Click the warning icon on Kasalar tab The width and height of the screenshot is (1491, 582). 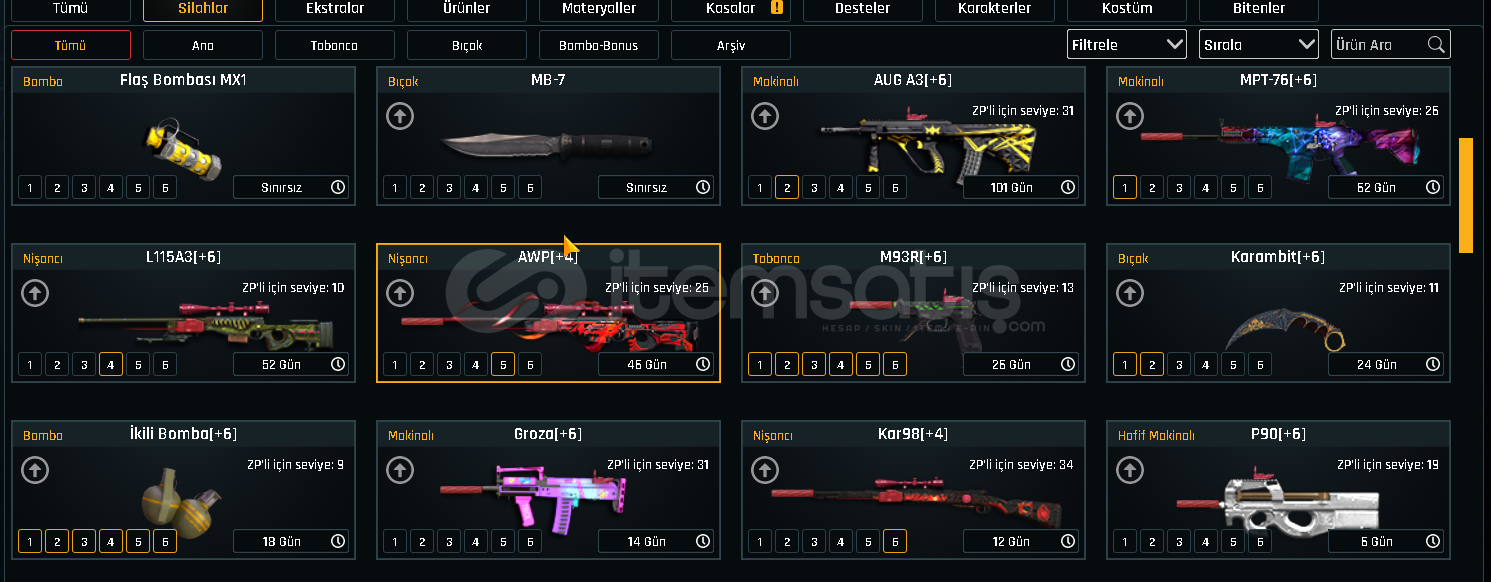click(x=777, y=8)
